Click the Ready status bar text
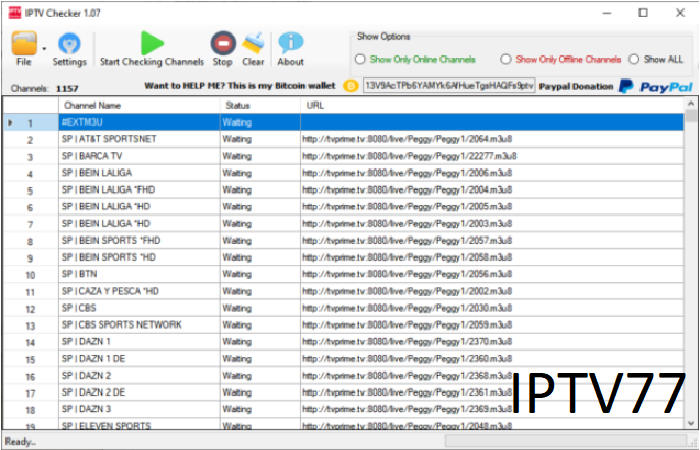The height and width of the screenshot is (450, 700). click(x=20, y=442)
